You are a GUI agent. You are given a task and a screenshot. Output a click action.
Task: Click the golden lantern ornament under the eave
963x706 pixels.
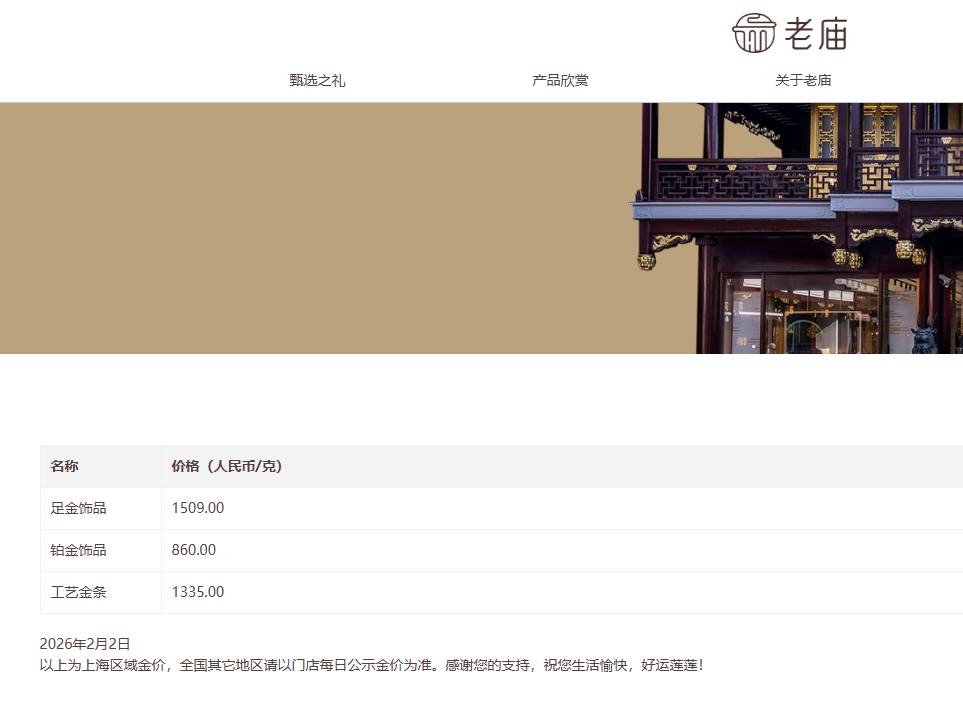point(647,262)
